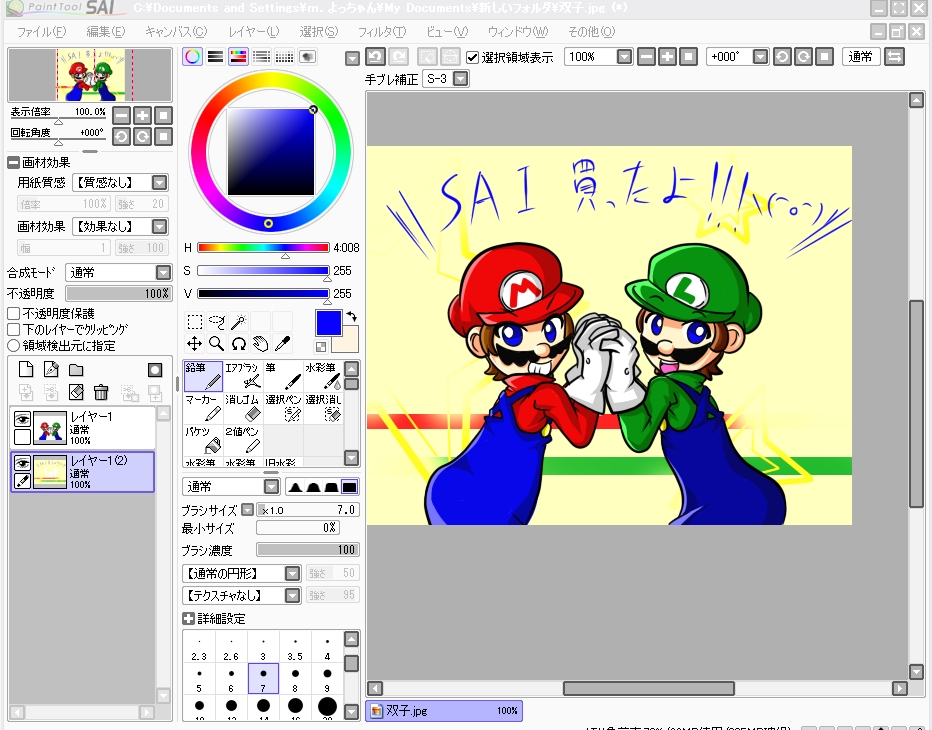
Task: Adjust the 不透明度 opacity slider
Action: point(119,294)
